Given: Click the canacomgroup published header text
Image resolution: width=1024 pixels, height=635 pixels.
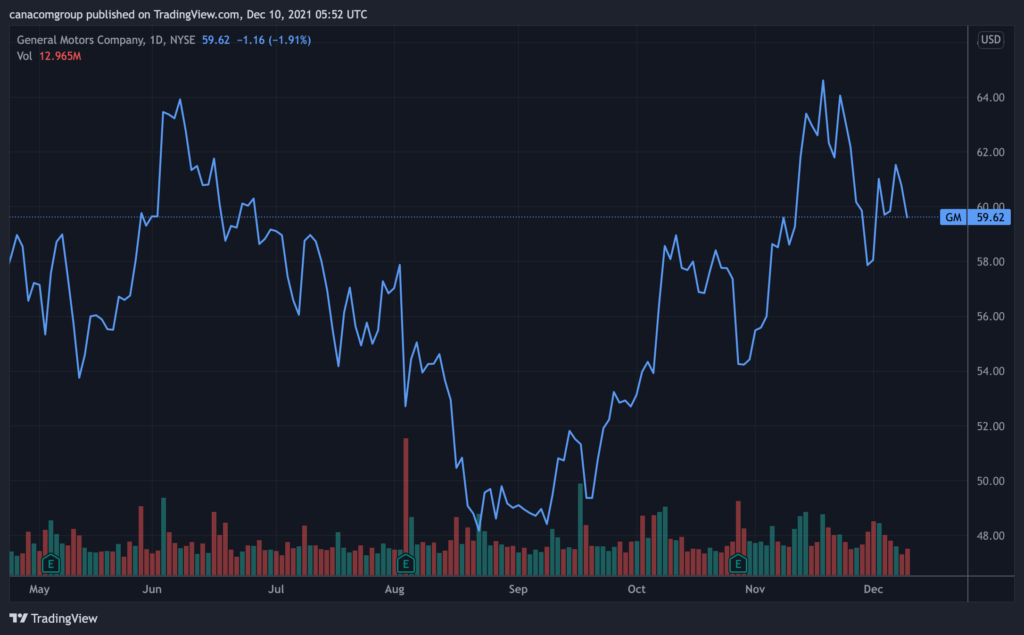Looking at the screenshot, I should click(188, 14).
